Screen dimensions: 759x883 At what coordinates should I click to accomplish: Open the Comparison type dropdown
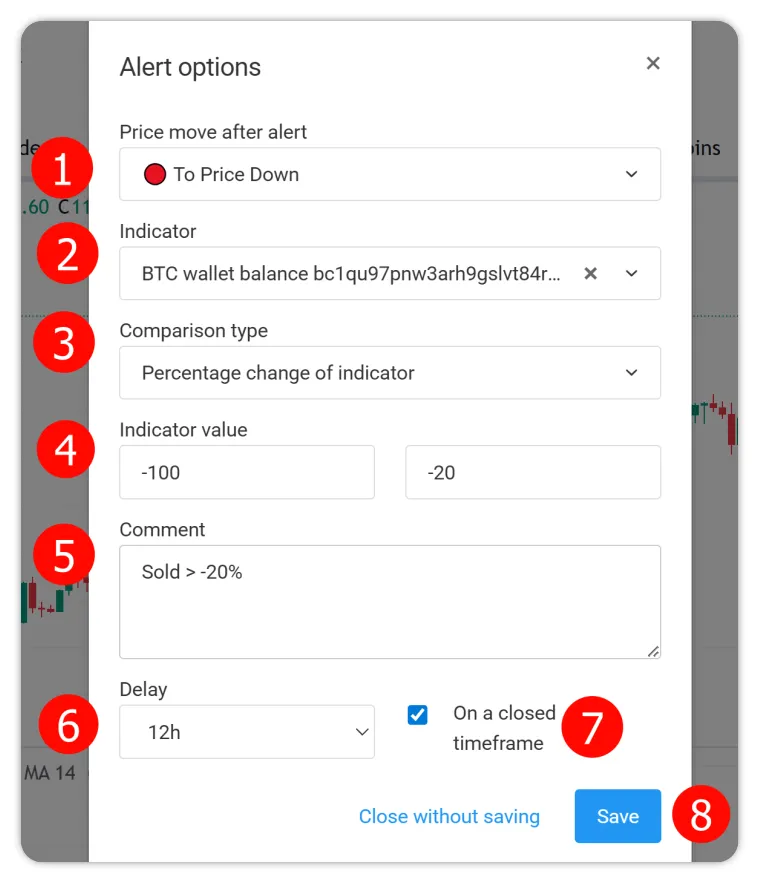click(x=390, y=373)
